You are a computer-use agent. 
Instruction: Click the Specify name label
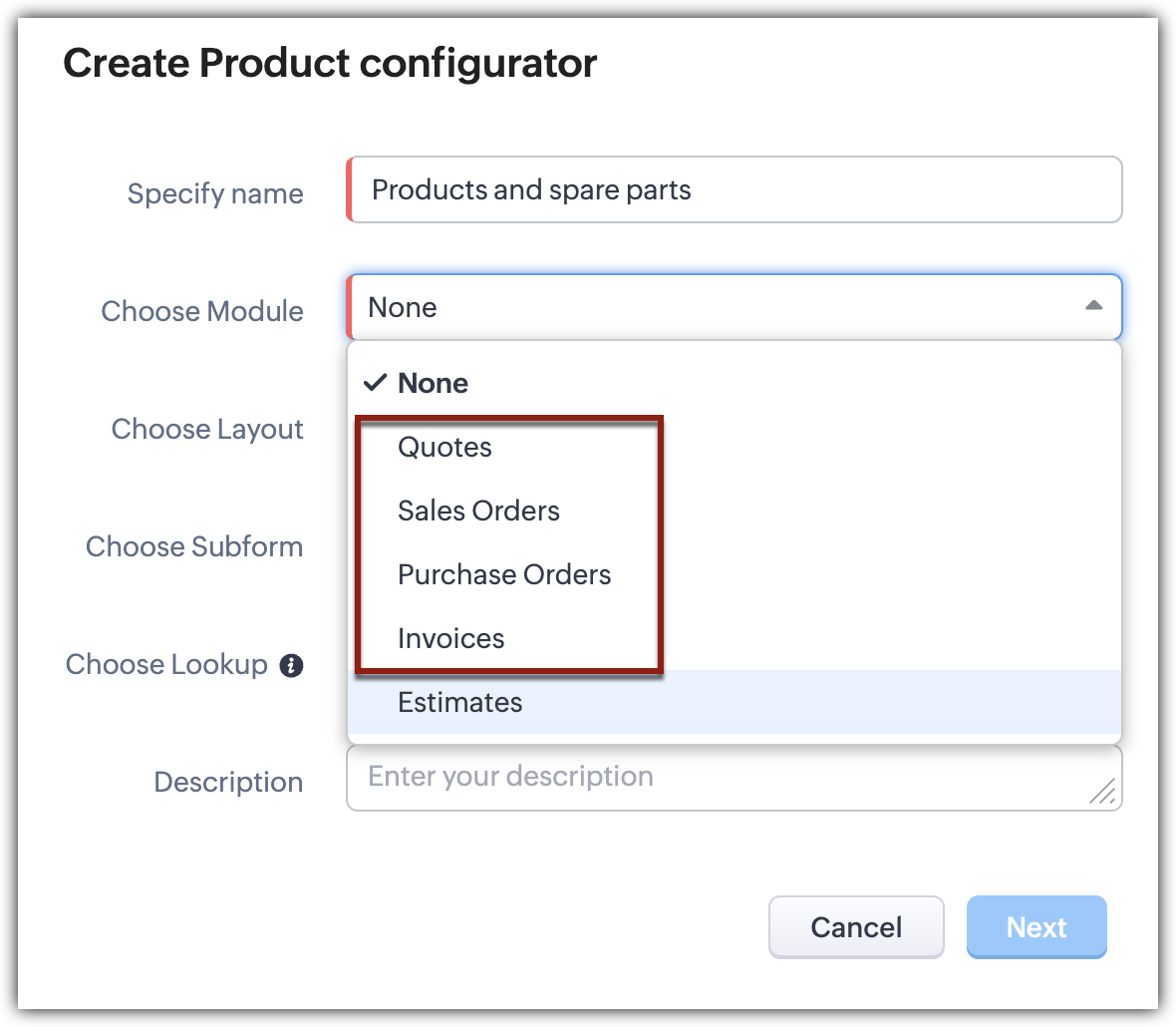pos(215,193)
